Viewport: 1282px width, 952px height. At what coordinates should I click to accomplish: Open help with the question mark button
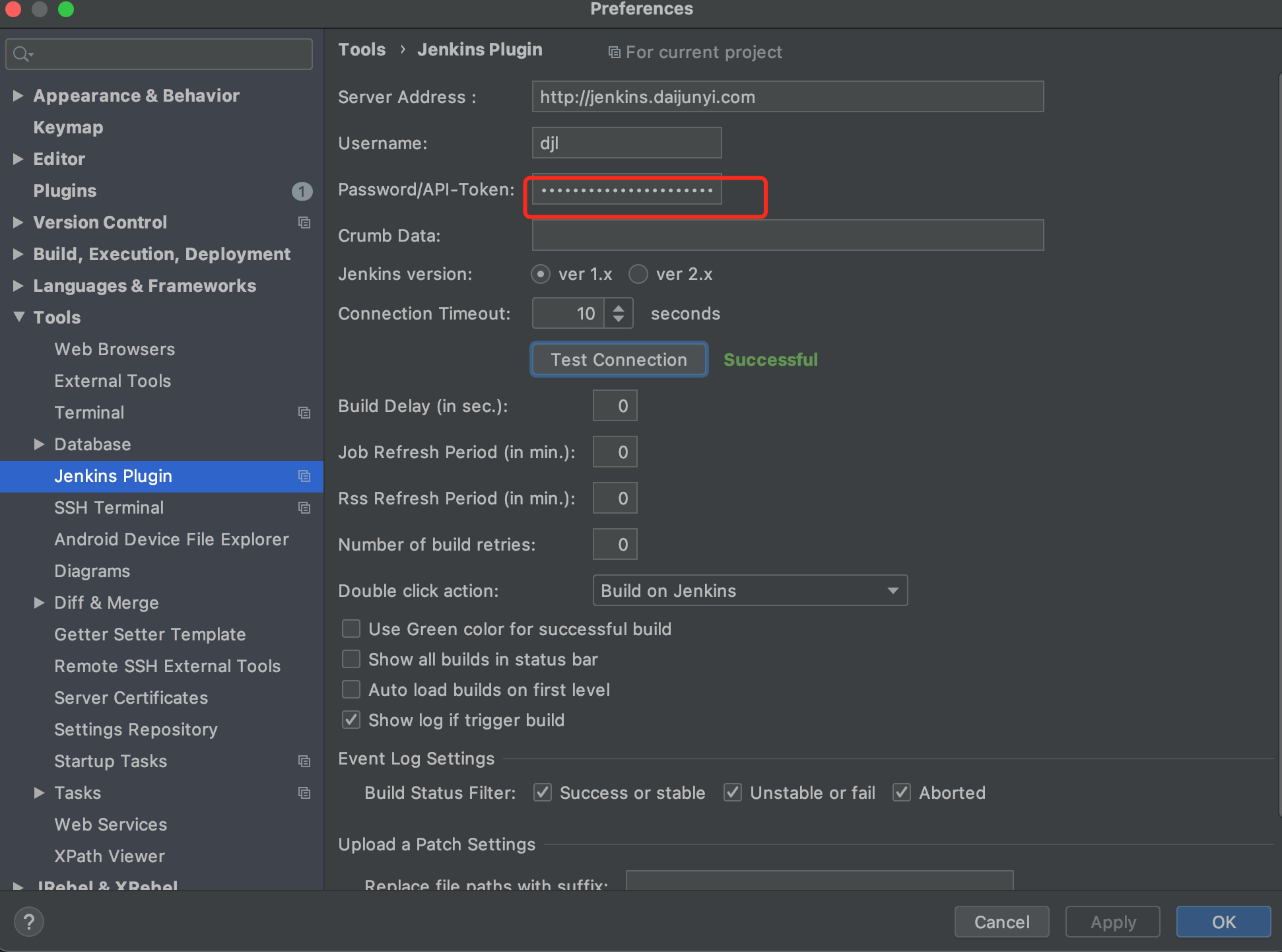[x=29, y=922]
